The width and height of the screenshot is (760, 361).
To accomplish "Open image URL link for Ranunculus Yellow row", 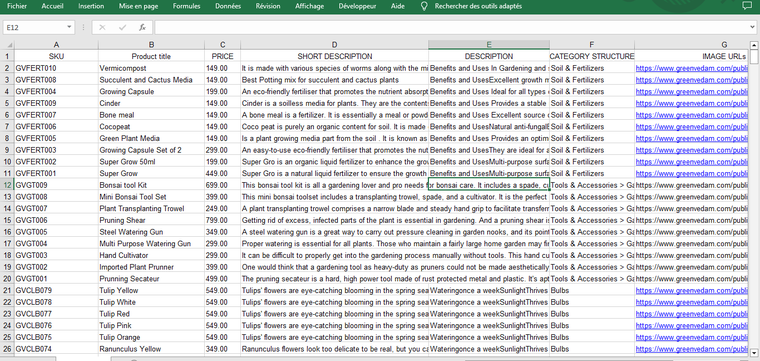I will (692, 349).
